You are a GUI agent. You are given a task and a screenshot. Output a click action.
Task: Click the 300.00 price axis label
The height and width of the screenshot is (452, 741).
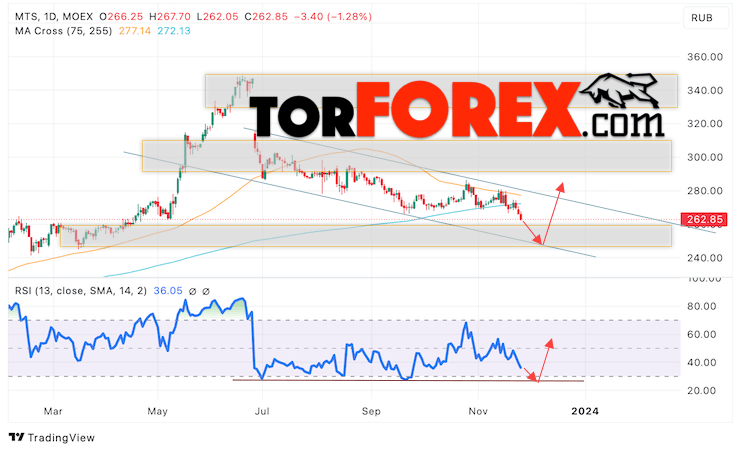[705, 157]
